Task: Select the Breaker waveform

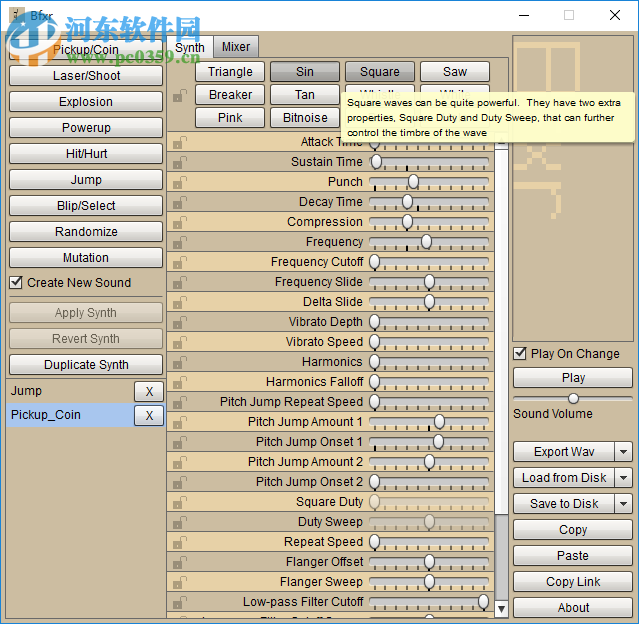Action: pos(230,95)
